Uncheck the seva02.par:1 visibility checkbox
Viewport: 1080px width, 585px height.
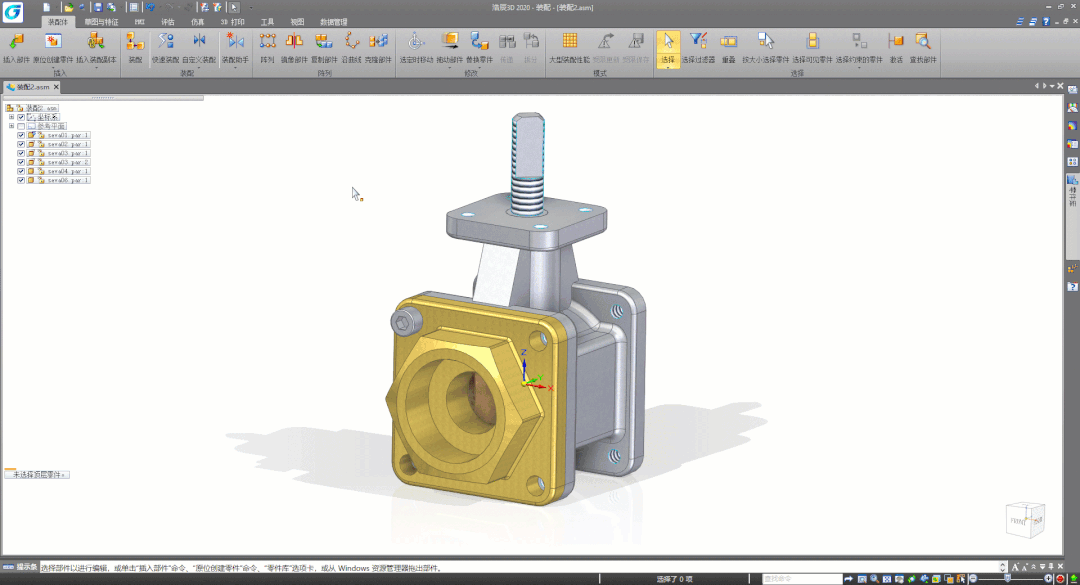(21, 144)
